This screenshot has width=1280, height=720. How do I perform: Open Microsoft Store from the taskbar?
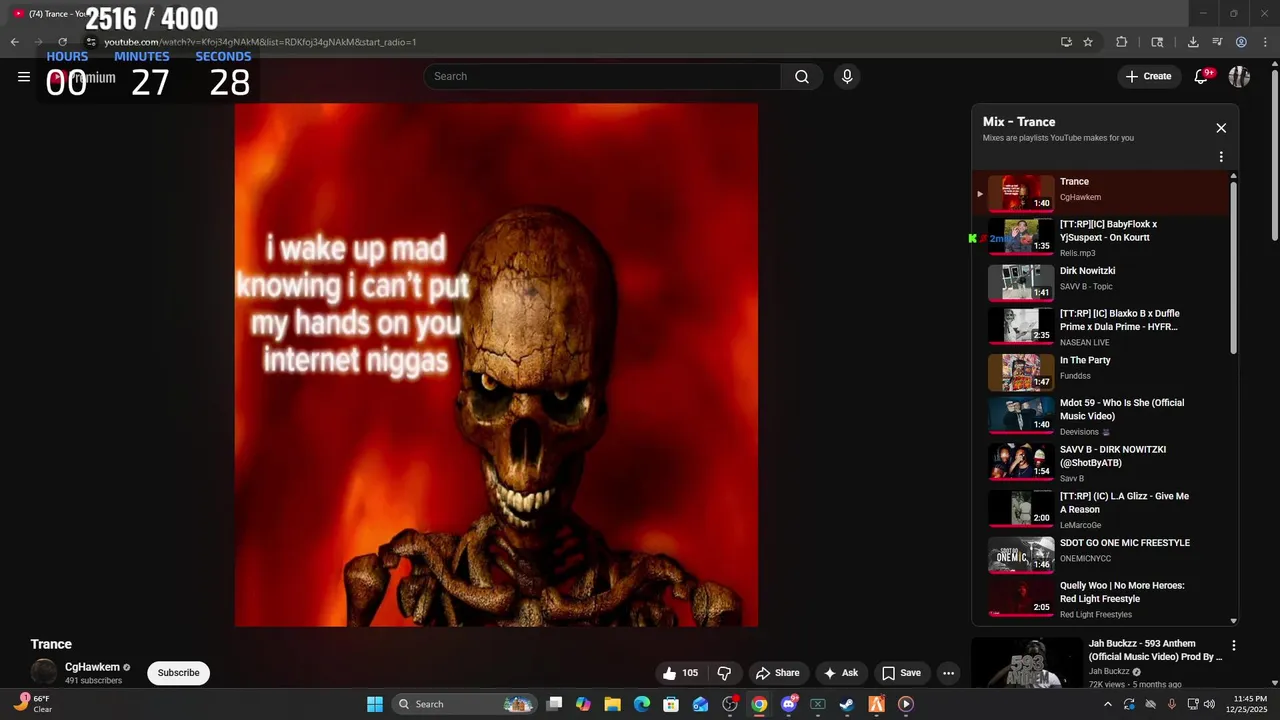click(671, 704)
